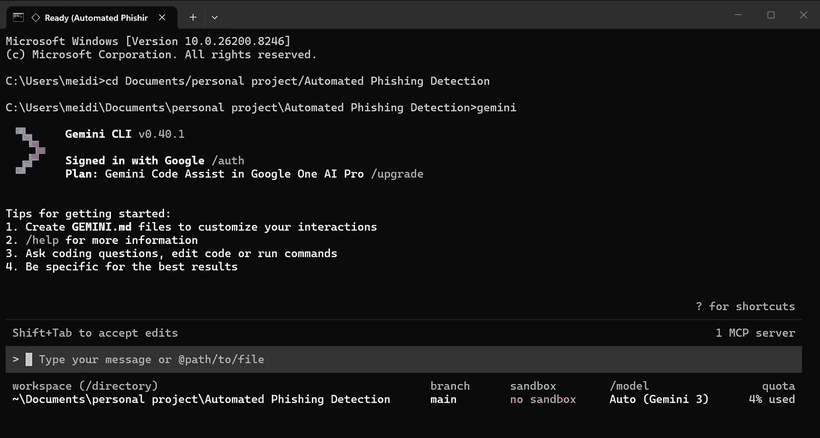Click the diamond status icon in tab title
Image resolution: width=820 pixels, height=438 pixels.
pos(36,17)
